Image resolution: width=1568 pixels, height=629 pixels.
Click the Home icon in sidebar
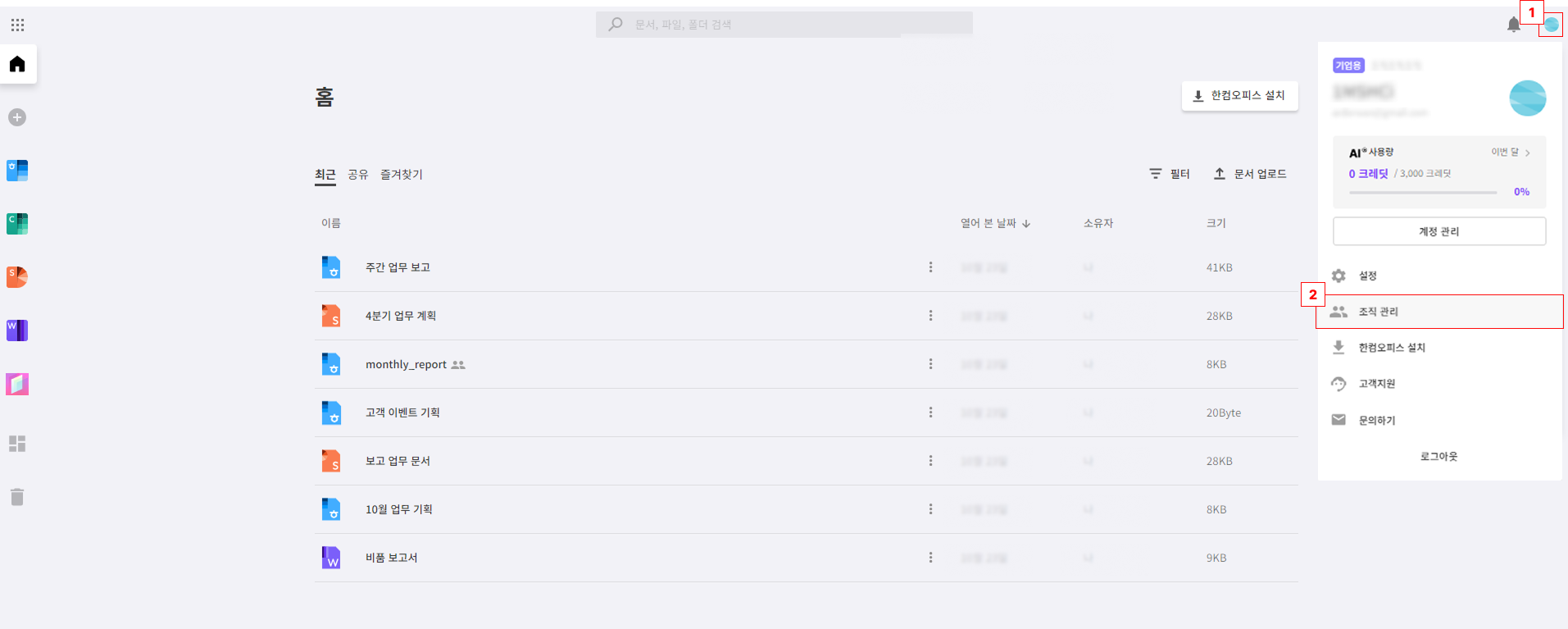pos(17,64)
